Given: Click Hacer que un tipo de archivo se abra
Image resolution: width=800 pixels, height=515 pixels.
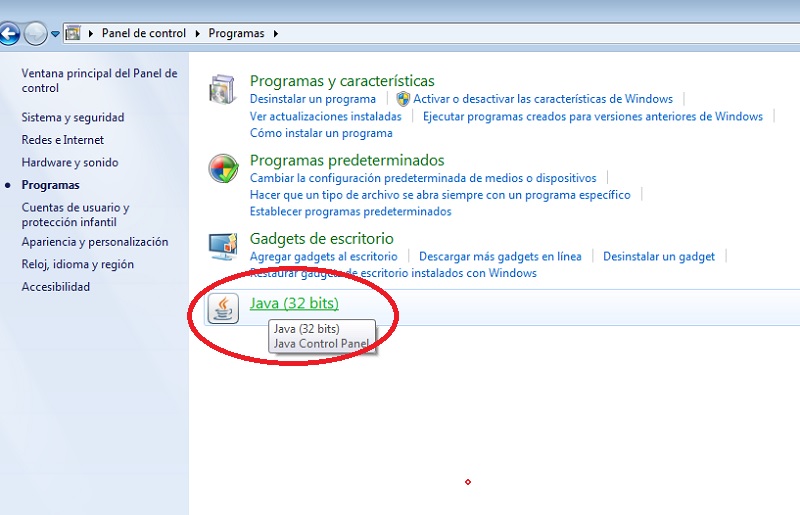Looking at the screenshot, I should coord(440,195).
